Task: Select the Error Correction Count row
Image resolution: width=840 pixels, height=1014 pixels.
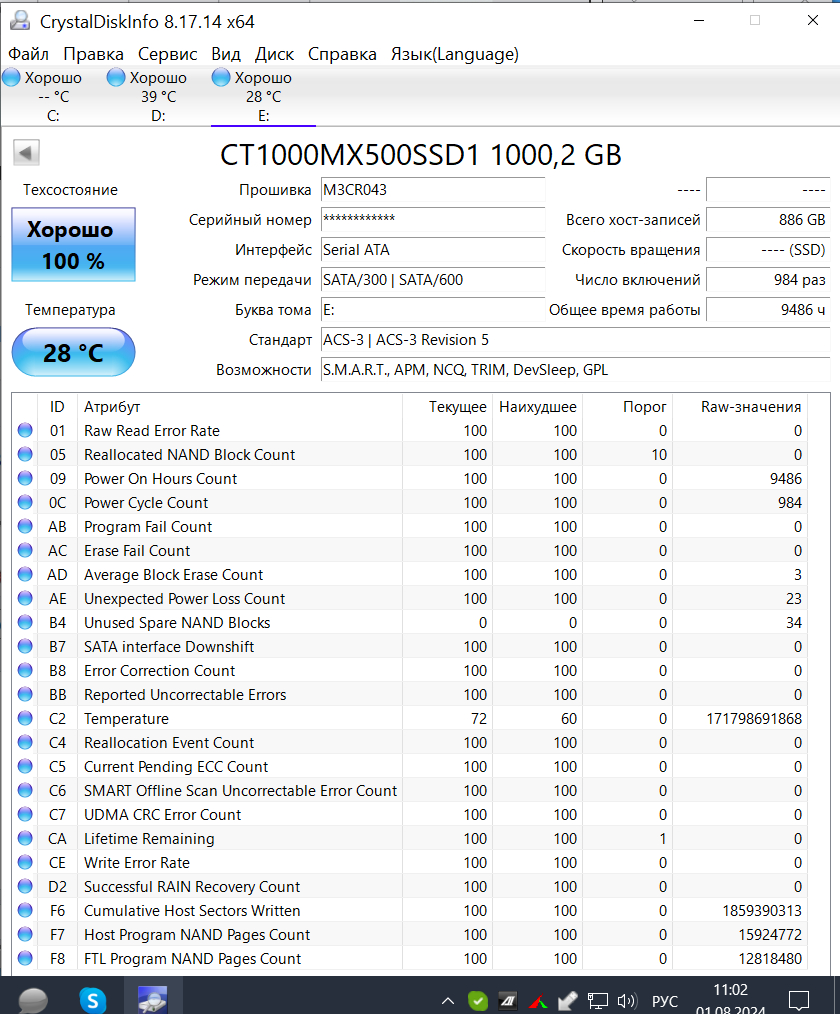Action: tap(409, 671)
